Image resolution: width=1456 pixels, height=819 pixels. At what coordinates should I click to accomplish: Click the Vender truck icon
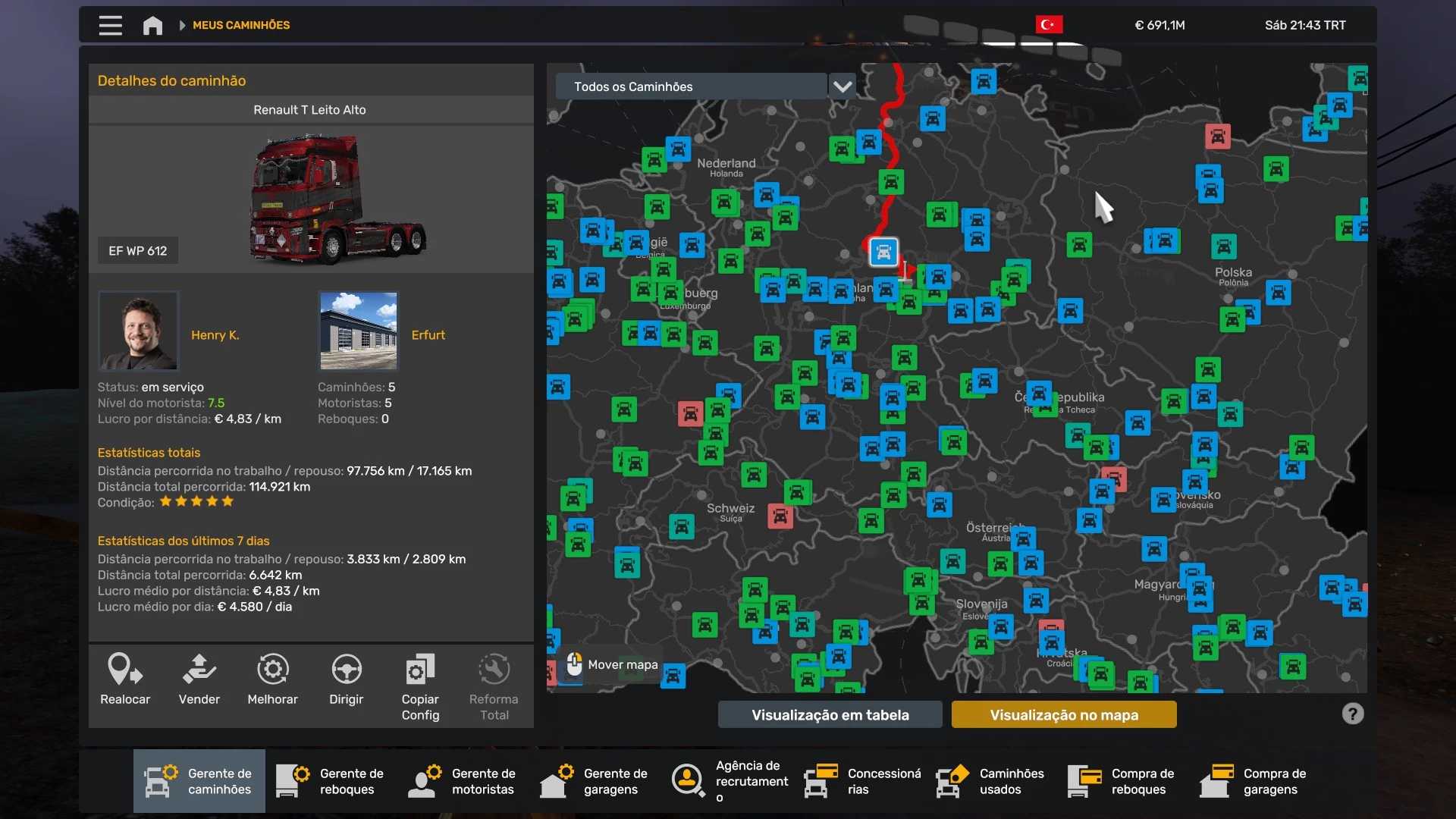point(199,670)
